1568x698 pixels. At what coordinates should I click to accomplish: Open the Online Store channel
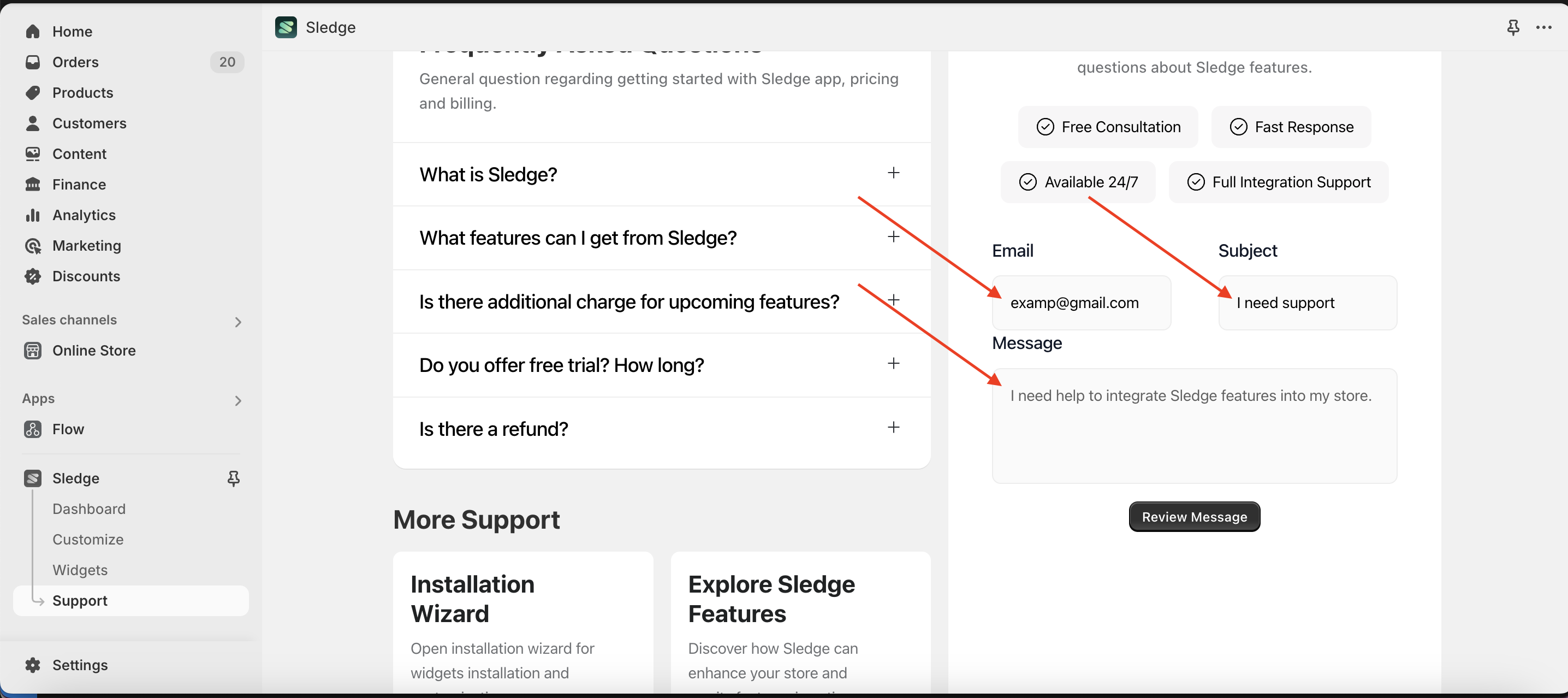(x=94, y=350)
